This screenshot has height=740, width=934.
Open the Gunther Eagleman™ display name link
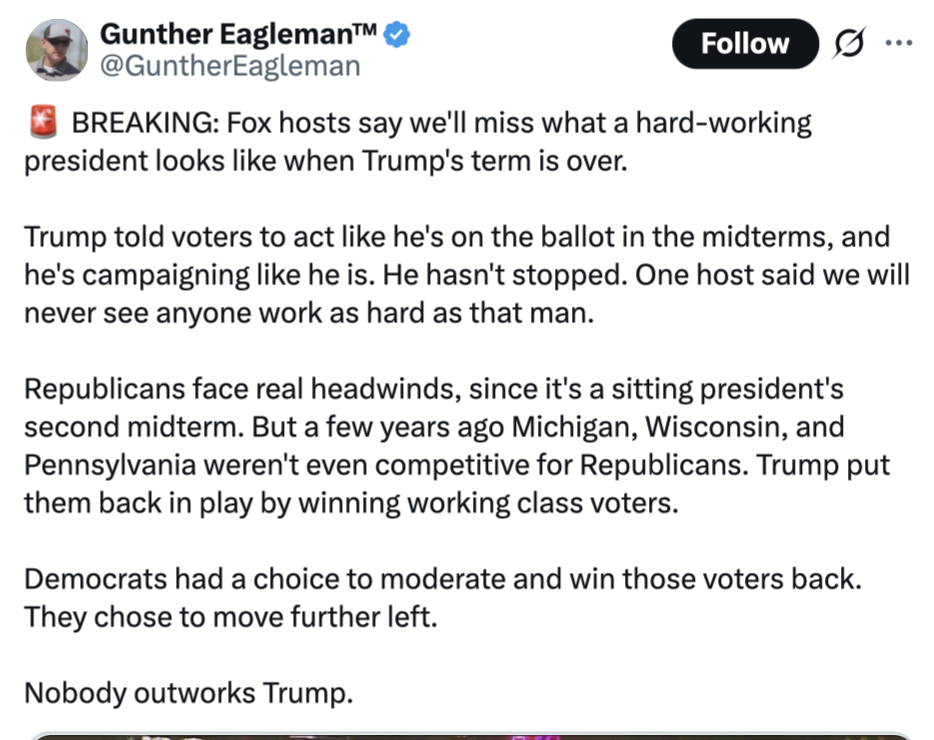coord(238,34)
